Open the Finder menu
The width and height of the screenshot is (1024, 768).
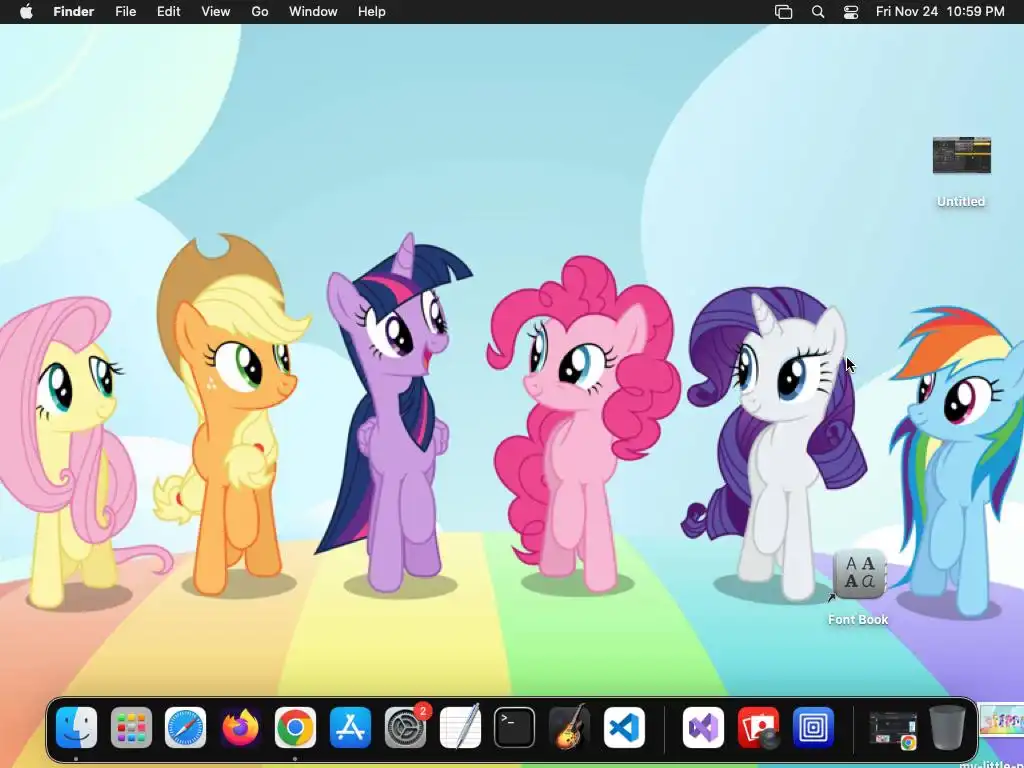point(74,12)
